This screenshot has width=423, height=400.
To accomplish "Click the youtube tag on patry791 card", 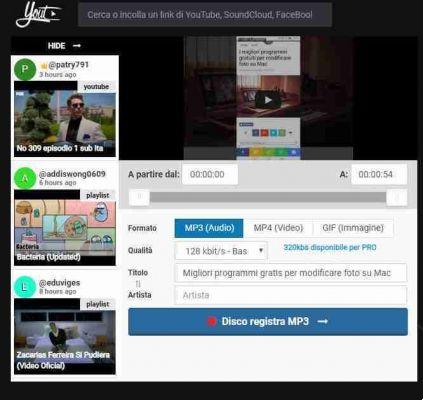I will (x=96, y=86).
